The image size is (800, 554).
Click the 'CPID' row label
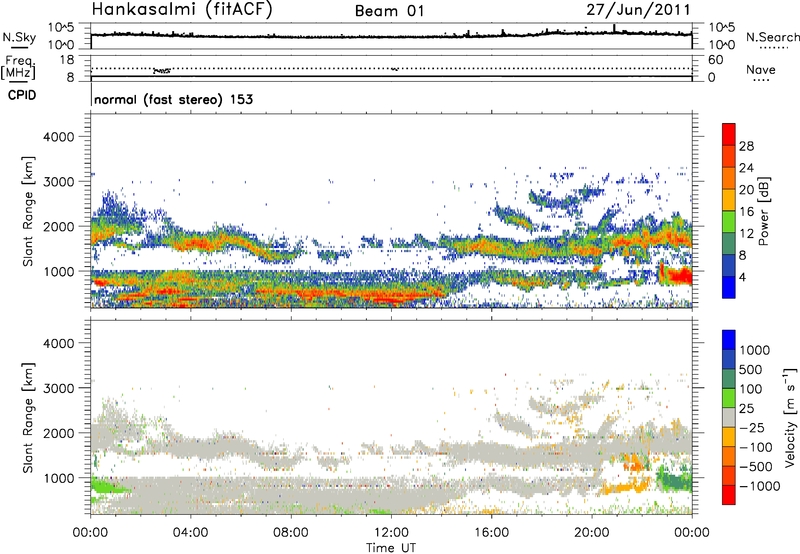click(22, 95)
